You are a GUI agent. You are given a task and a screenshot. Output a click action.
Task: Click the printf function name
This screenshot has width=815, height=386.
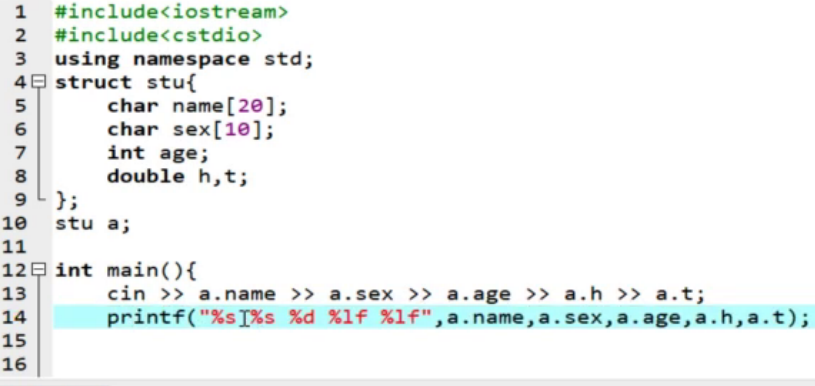point(146,317)
